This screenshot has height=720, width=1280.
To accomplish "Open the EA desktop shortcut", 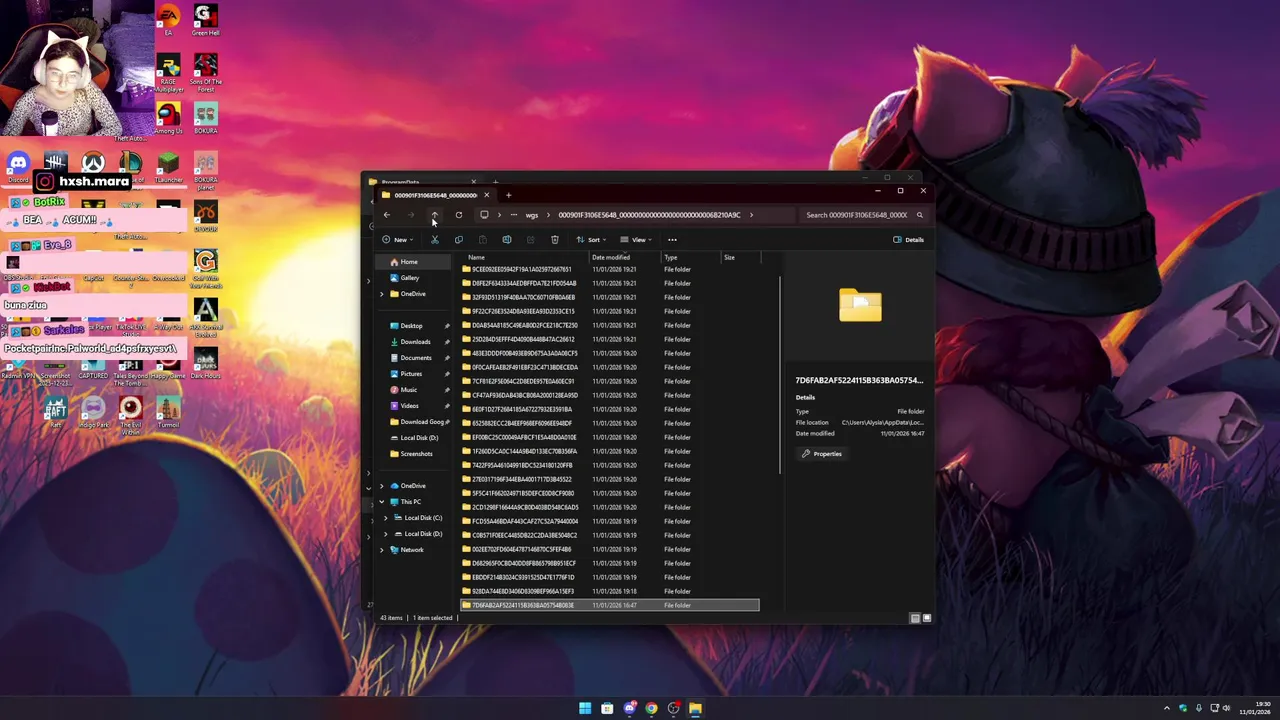I will pos(168,20).
